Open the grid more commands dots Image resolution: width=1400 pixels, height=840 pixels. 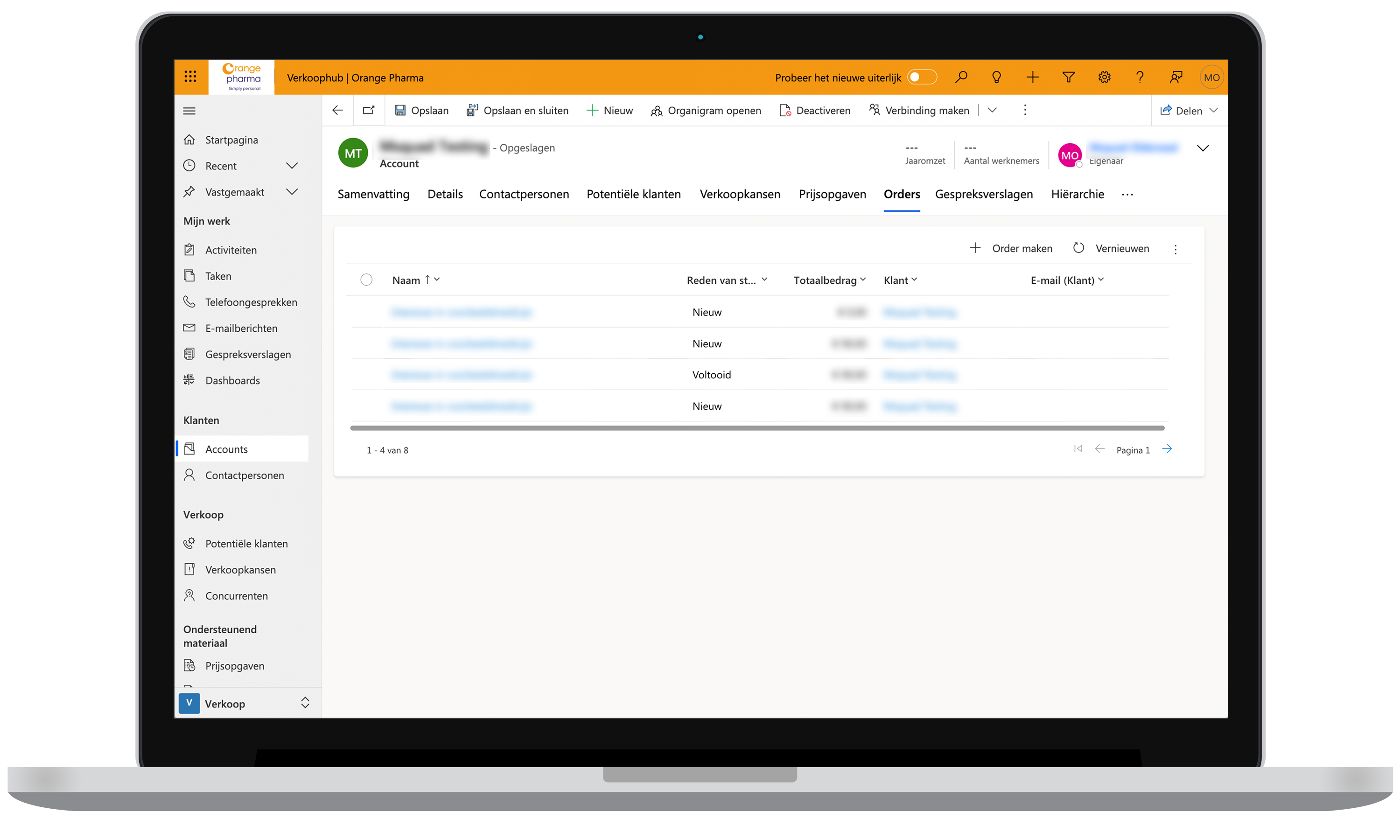1176,250
